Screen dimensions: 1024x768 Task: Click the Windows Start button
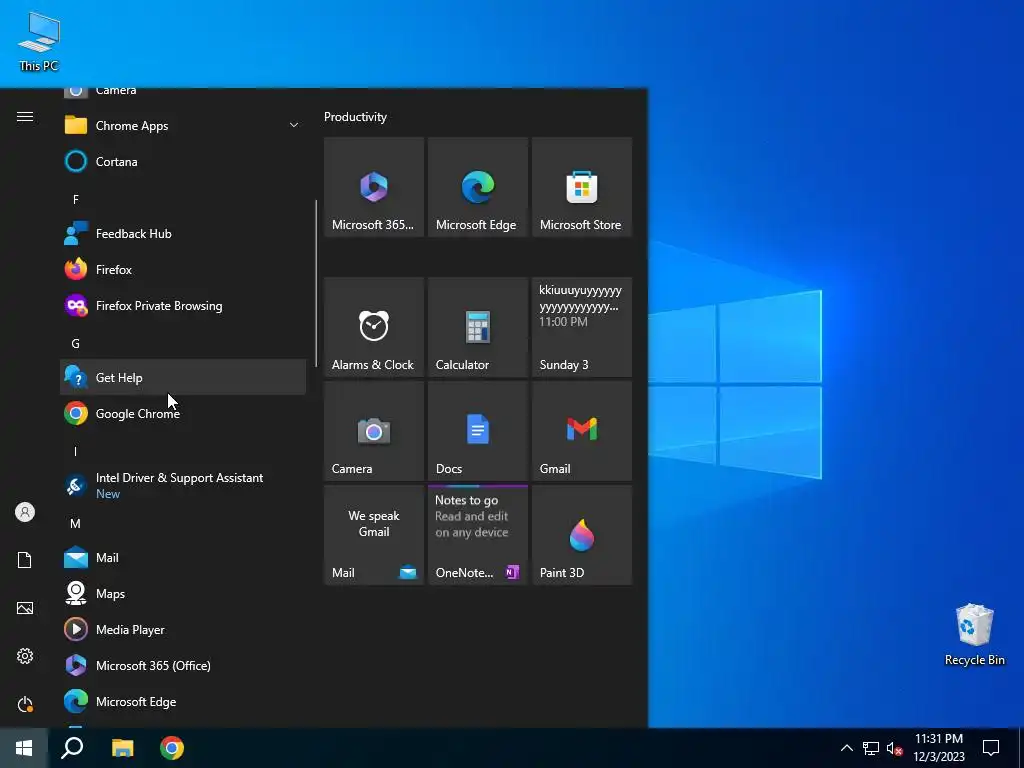24,748
